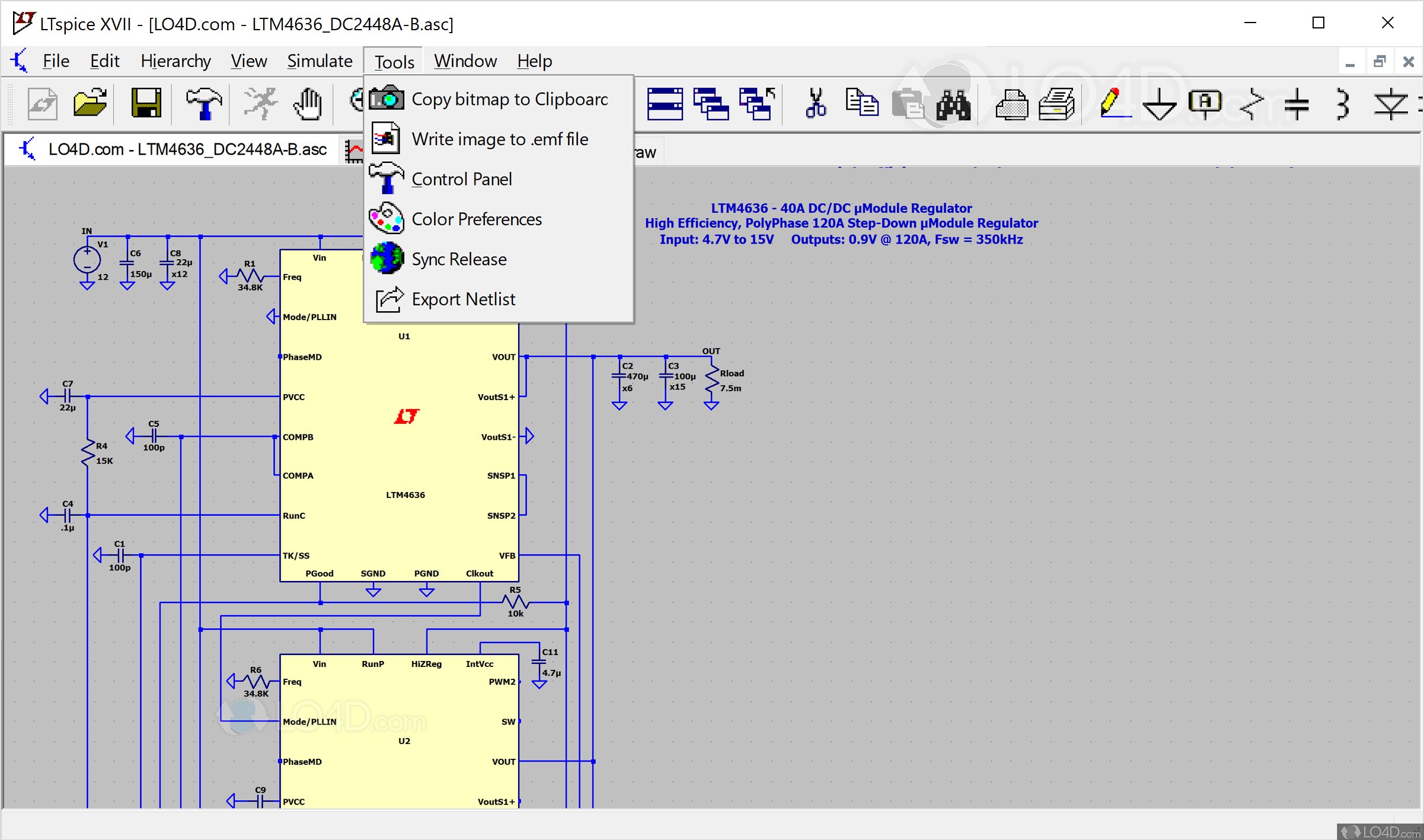Click the title text LTM4636 - 40A DC/DC µModule Regulator
Screen dimensions: 1424x840
[841, 208]
